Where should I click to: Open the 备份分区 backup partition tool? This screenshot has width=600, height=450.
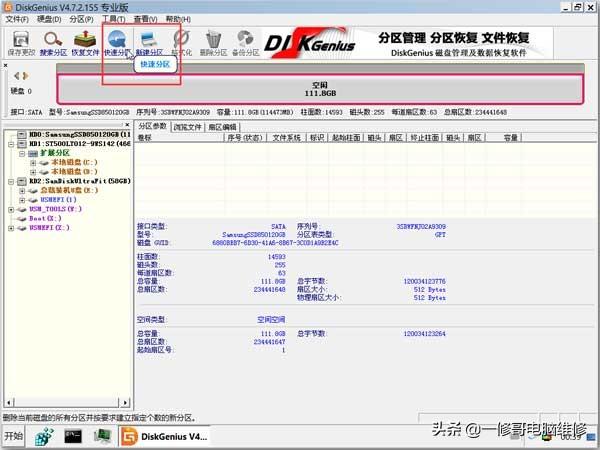pyautogui.click(x=245, y=43)
